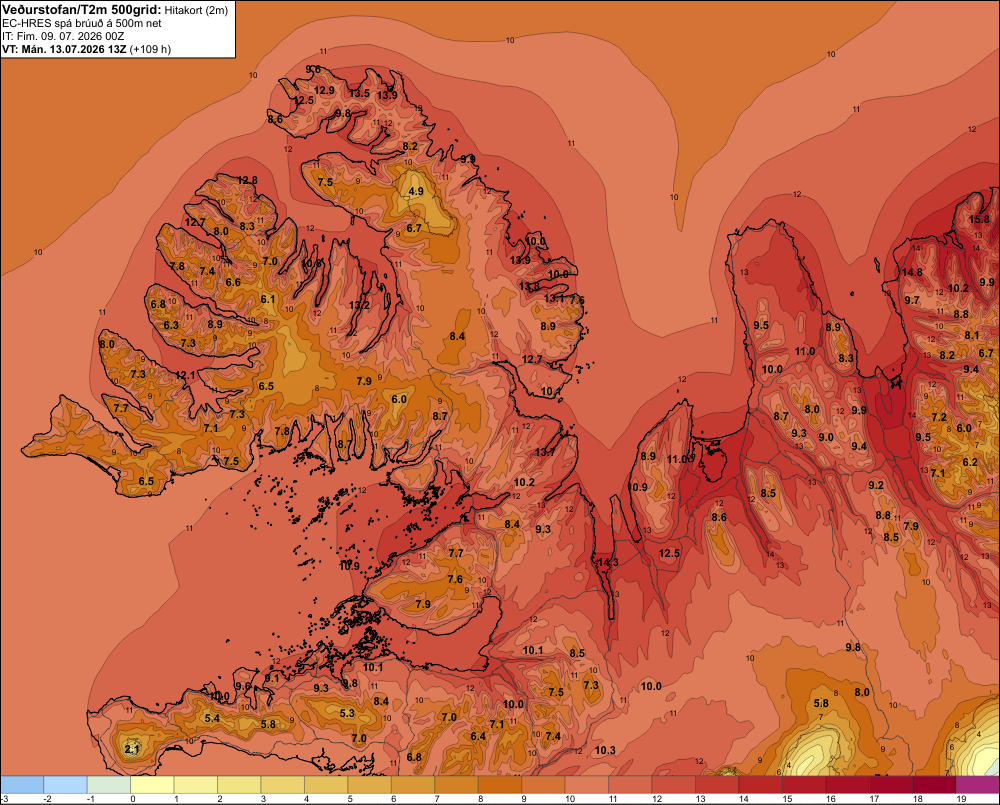Click the 'Veðurstofan/T2m 500grid:' title text
Image resolution: width=1000 pixels, height=805 pixels.
[82, 9]
